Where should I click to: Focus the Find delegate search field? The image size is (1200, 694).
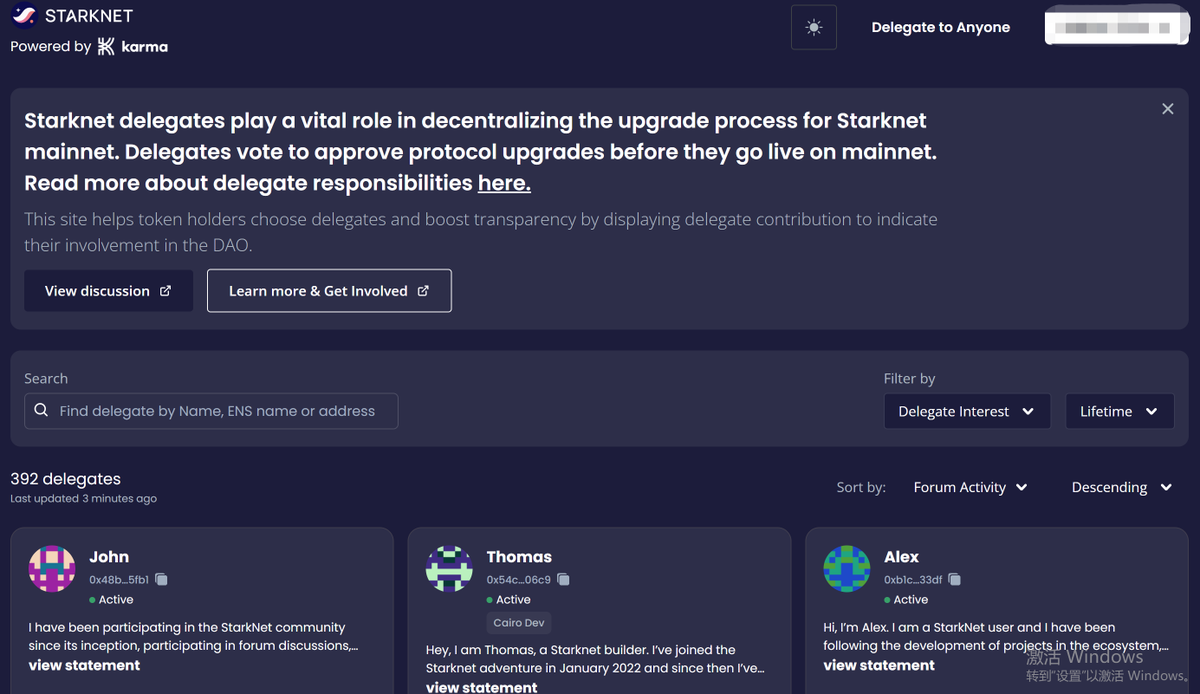(x=211, y=411)
